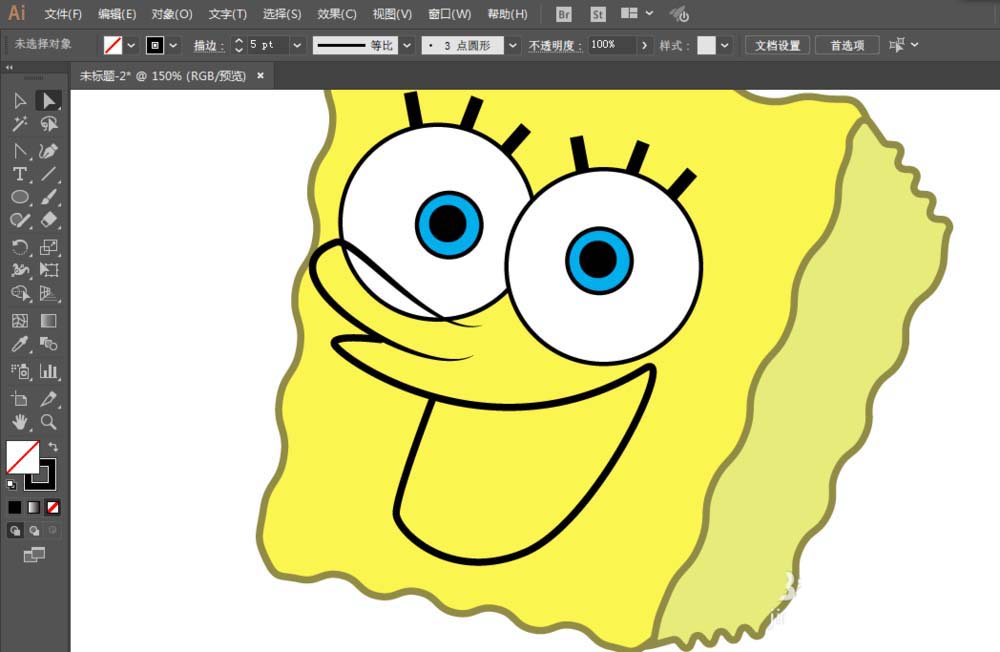Image resolution: width=1000 pixels, height=652 pixels.
Task: Click the 不透明度 100% input field
Action: (x=611, y=46)
